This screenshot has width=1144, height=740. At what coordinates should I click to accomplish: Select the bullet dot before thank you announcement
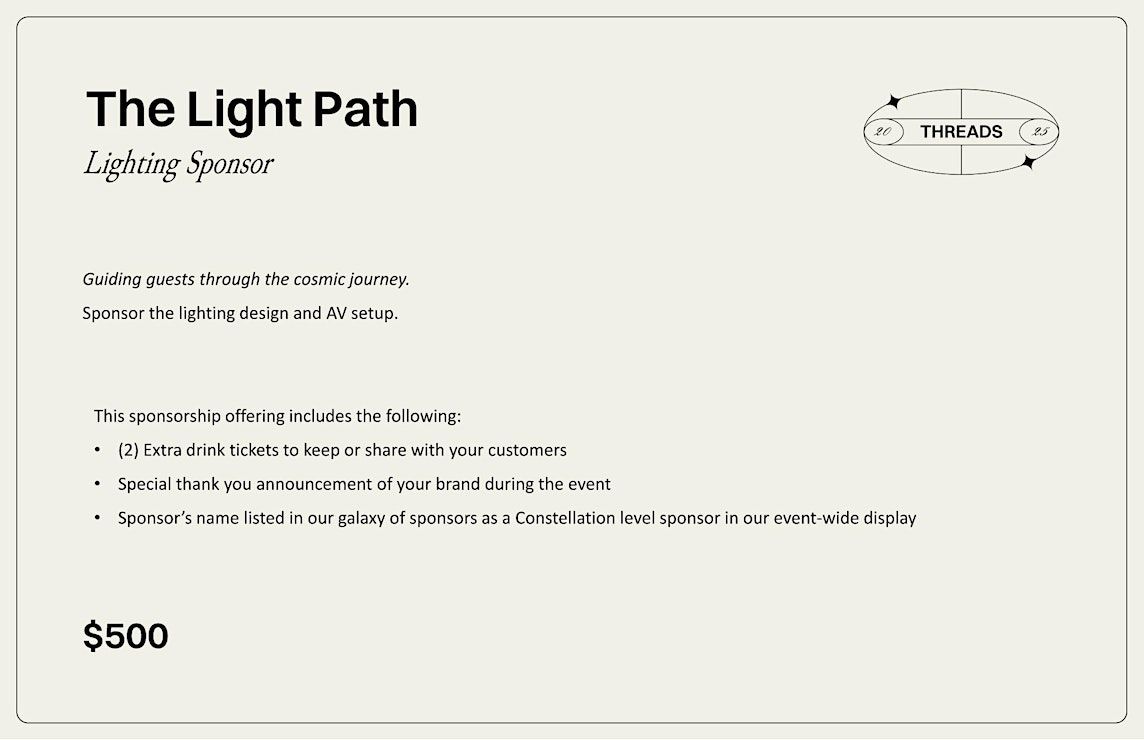click(x=97, y=484)
